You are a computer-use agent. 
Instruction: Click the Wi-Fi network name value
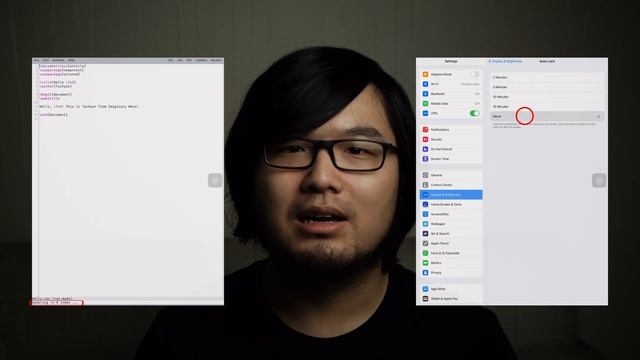[470, 84]
